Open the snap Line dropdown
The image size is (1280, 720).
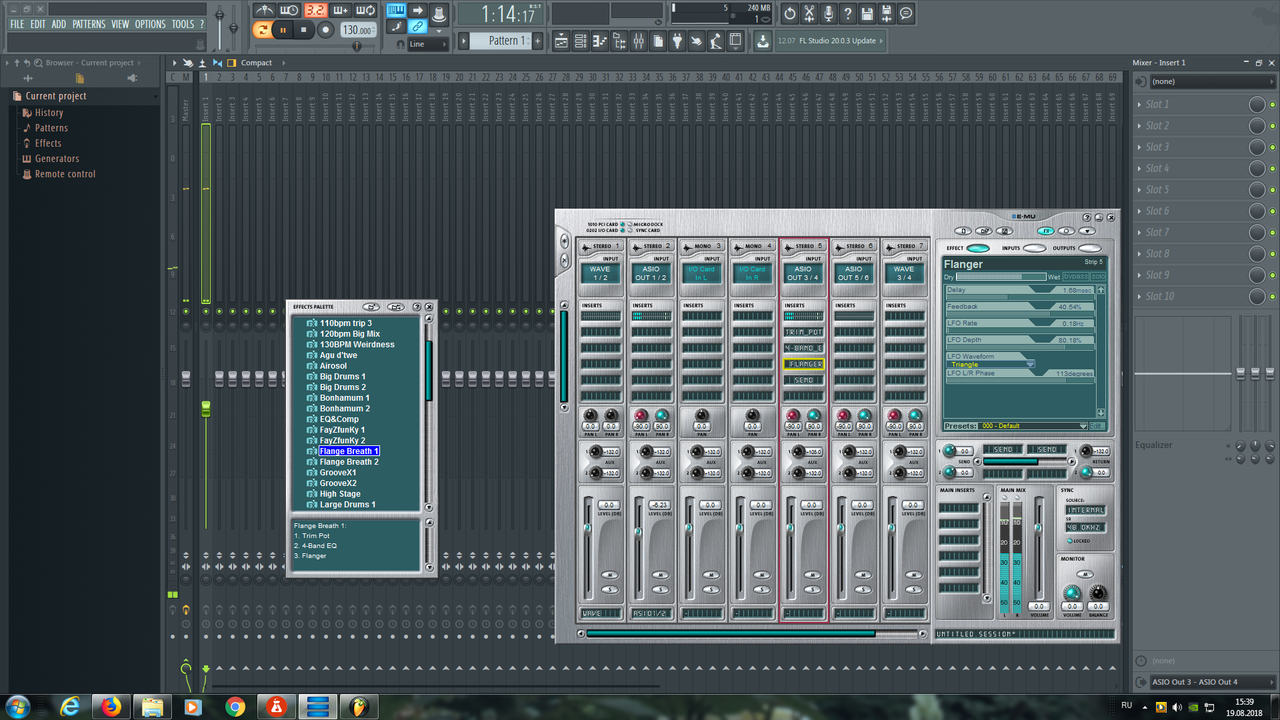coord(430,44)
